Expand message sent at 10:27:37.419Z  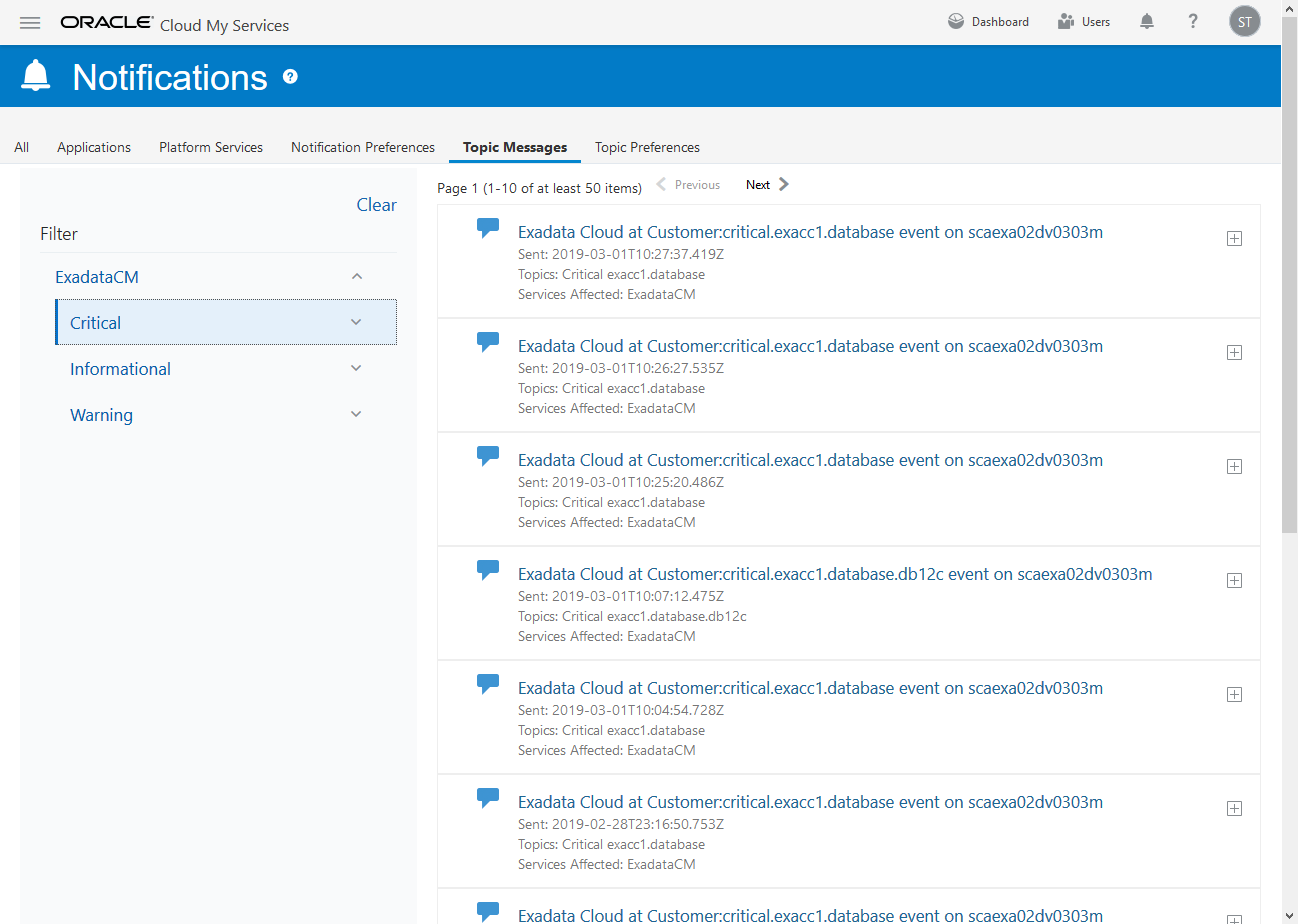(x=1234, y=238)
